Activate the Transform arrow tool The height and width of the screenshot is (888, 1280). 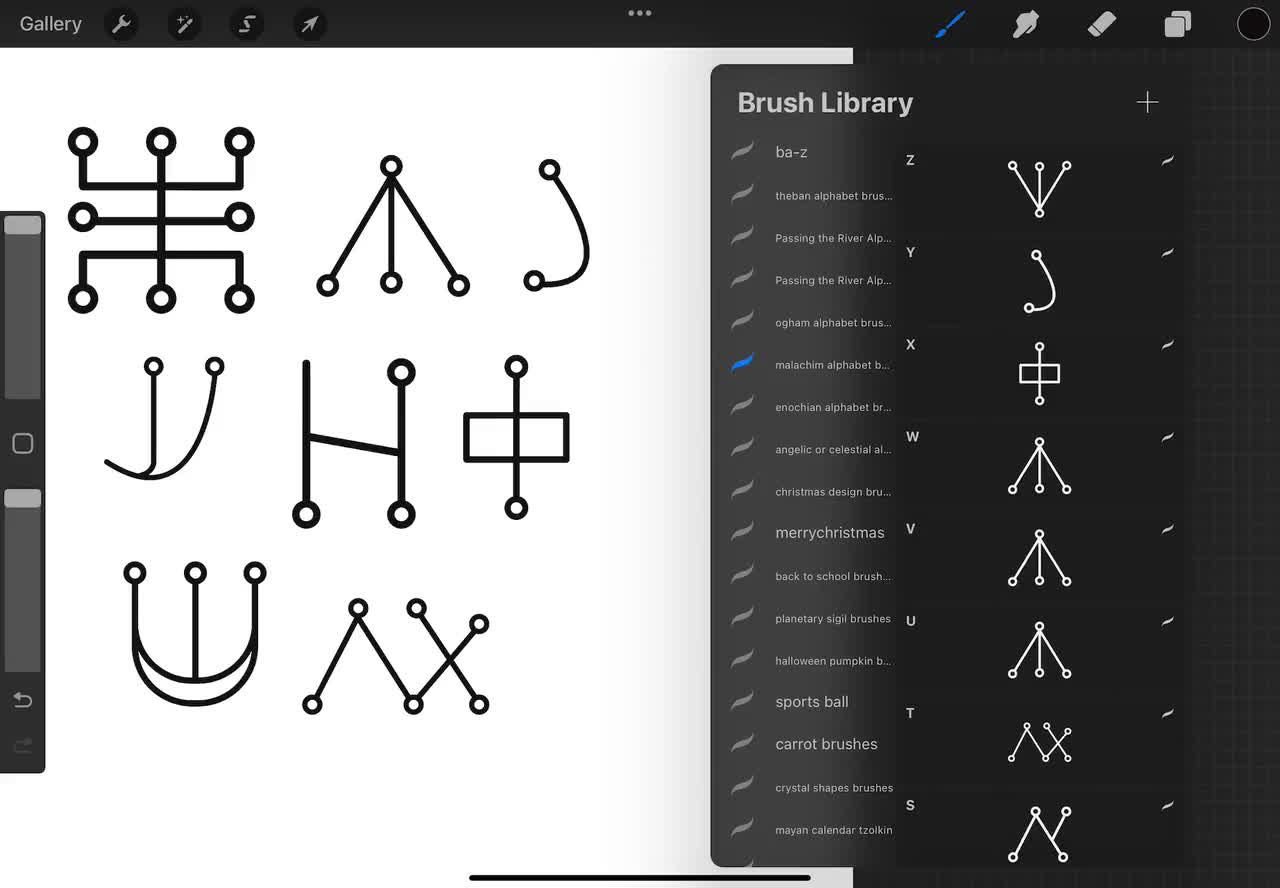(x=309, y=23)
